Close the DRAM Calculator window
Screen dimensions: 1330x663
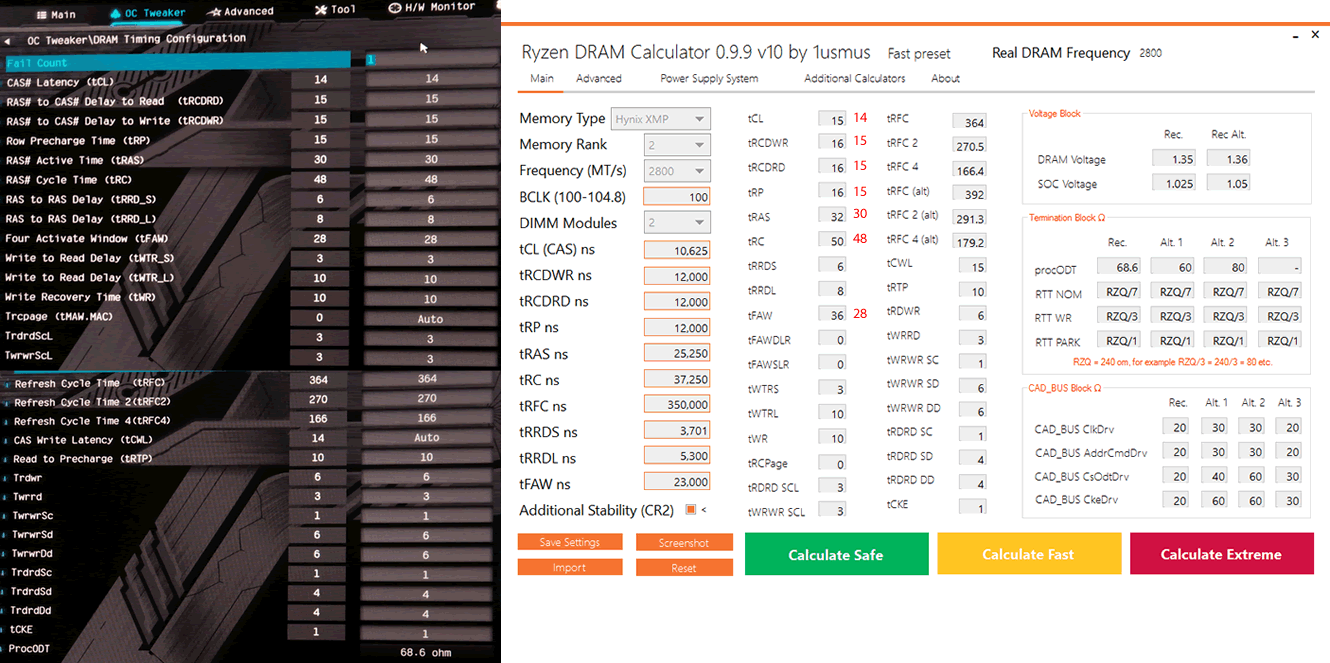1315,36
